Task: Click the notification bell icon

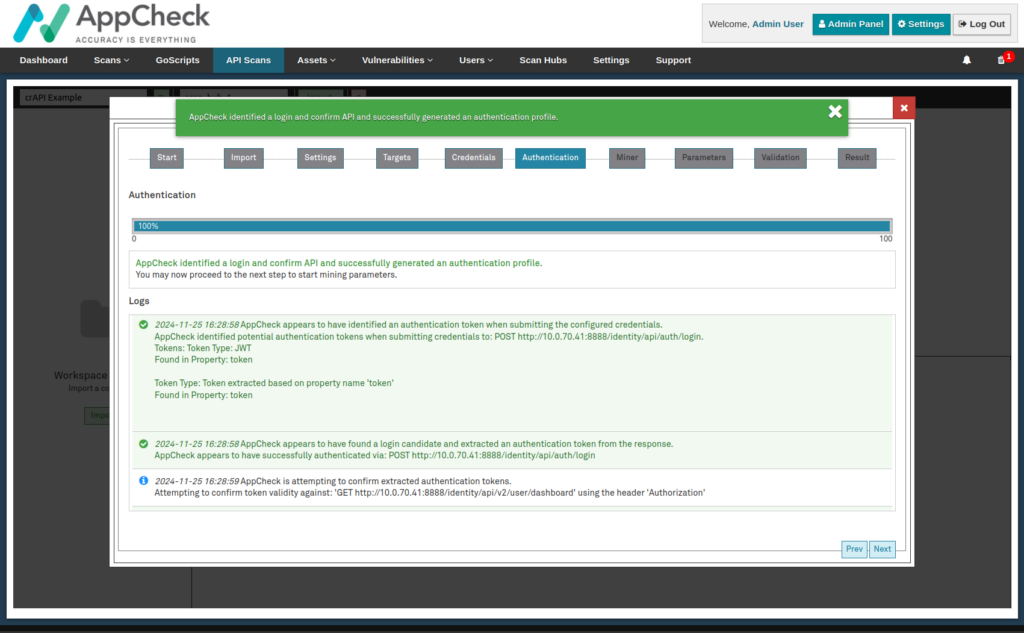Action: (966, 60)
